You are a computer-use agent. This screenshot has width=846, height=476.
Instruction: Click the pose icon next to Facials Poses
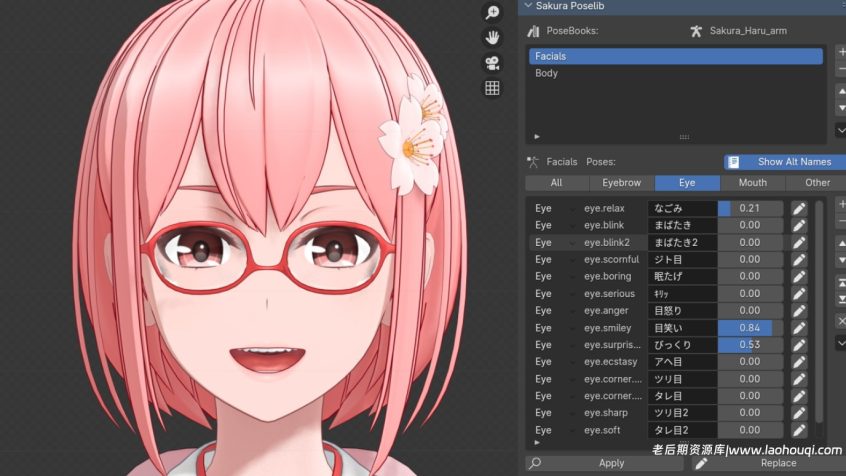click(533, 162)
